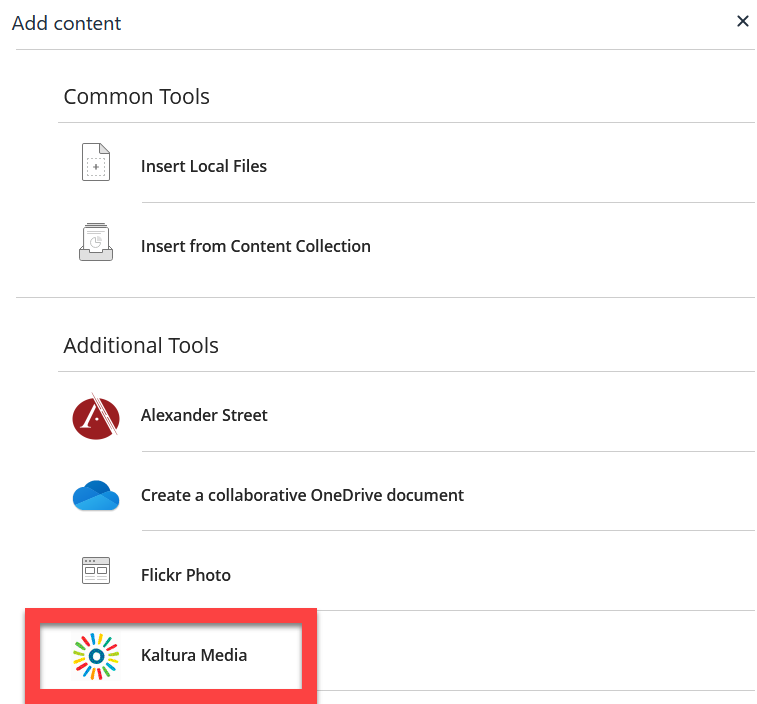Close the Add content dialog
Viewport: 757px width, 704px height.
click(743, 21)
